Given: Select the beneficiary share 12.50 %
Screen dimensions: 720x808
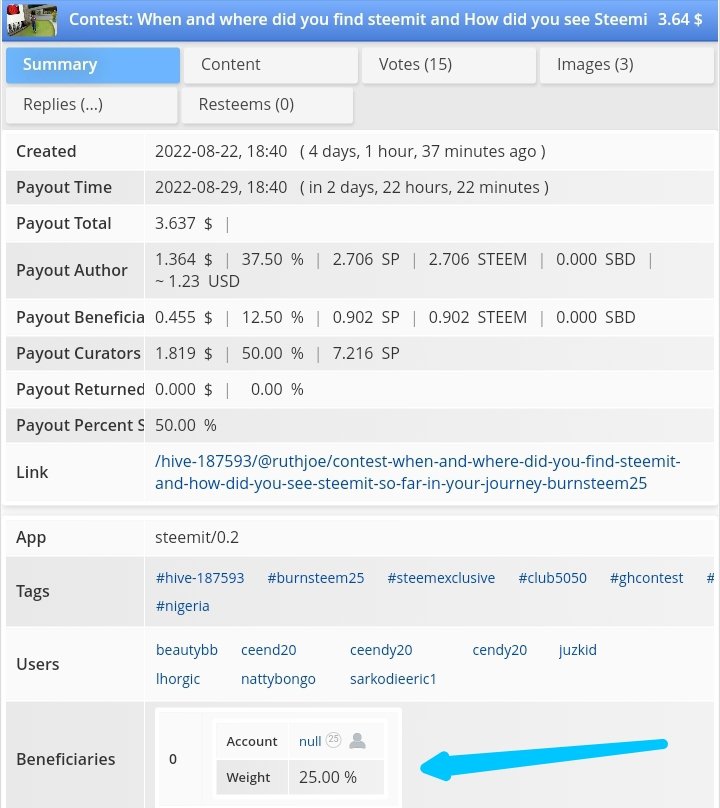Looking at the screenshot, I should (272, 317).
